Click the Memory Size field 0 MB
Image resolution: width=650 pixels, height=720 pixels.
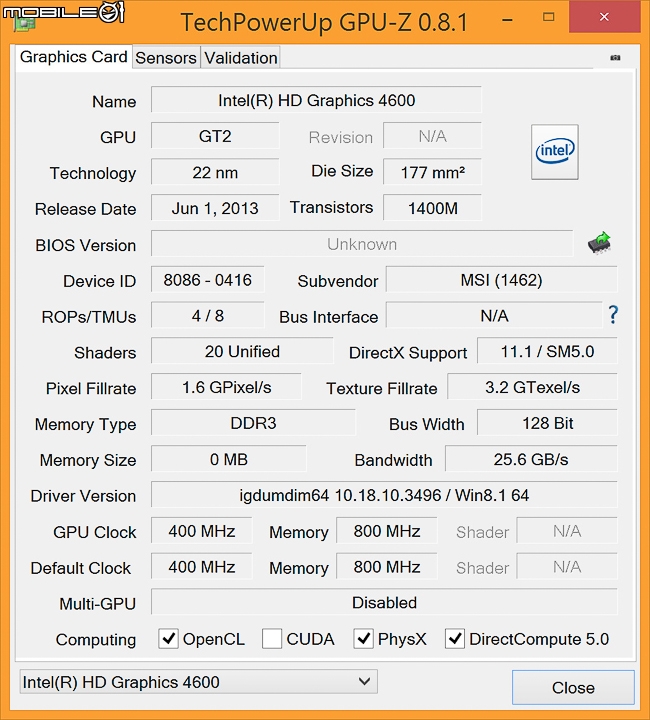pyautogui.click(x=229, y=459)
